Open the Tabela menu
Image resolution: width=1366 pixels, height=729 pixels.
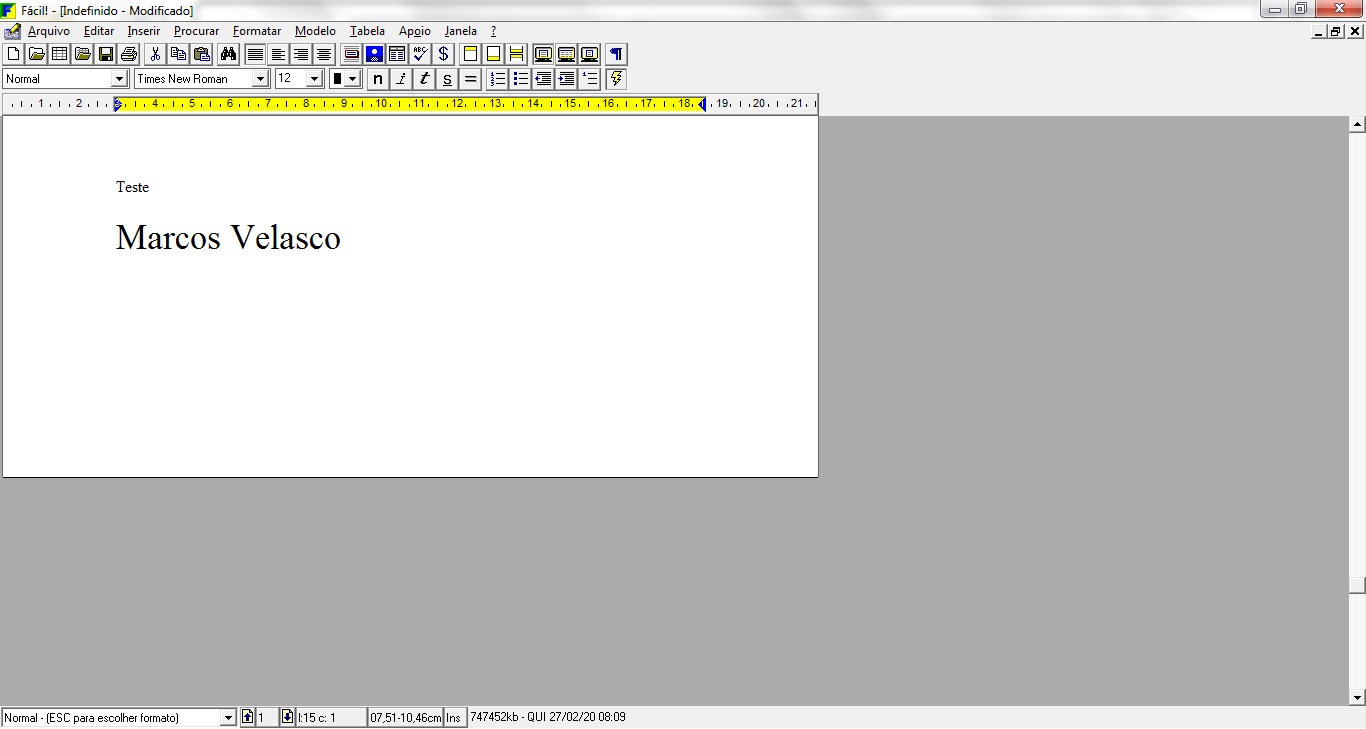[367, 31]
